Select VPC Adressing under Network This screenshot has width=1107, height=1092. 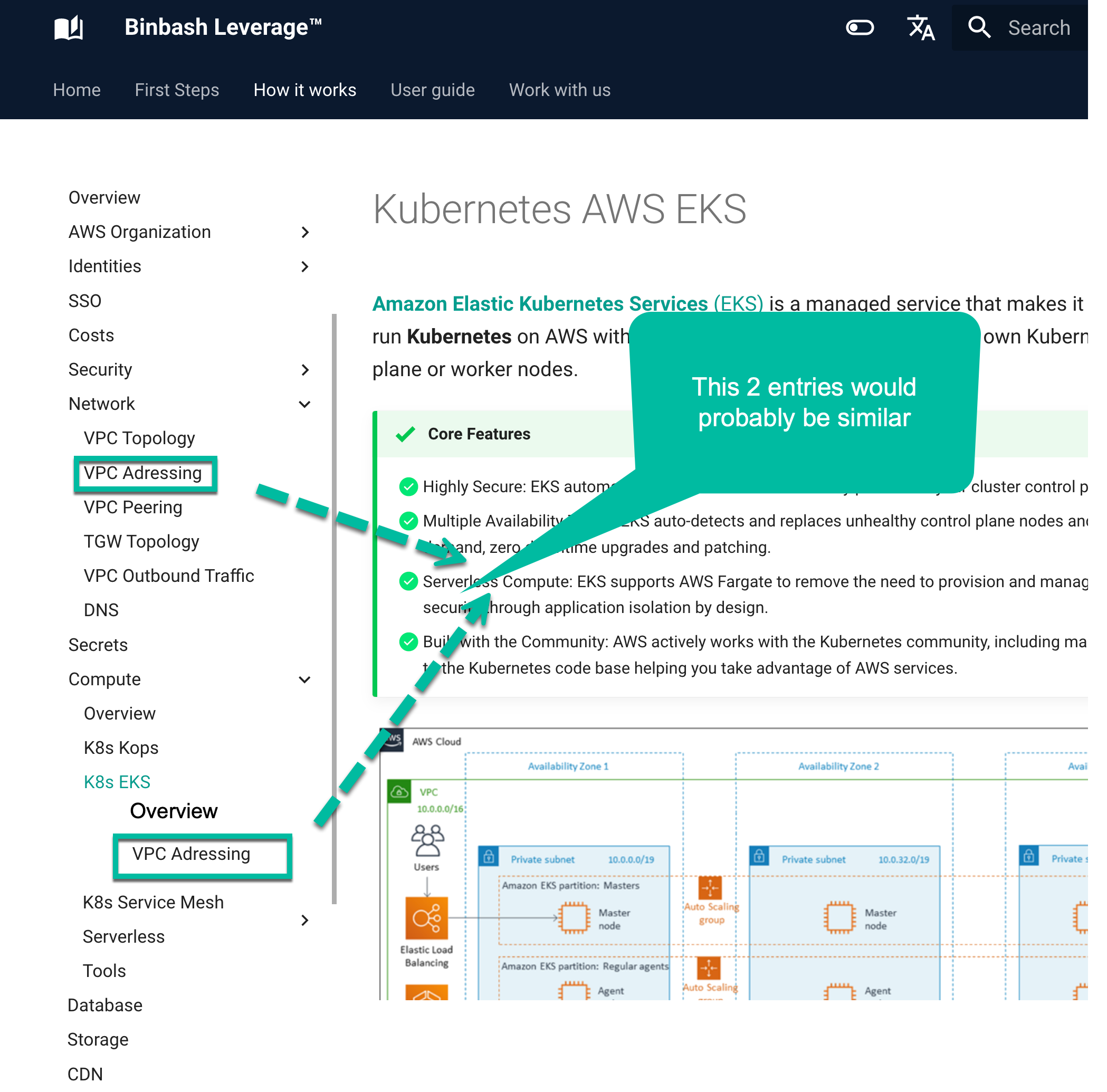pos(142,473)
